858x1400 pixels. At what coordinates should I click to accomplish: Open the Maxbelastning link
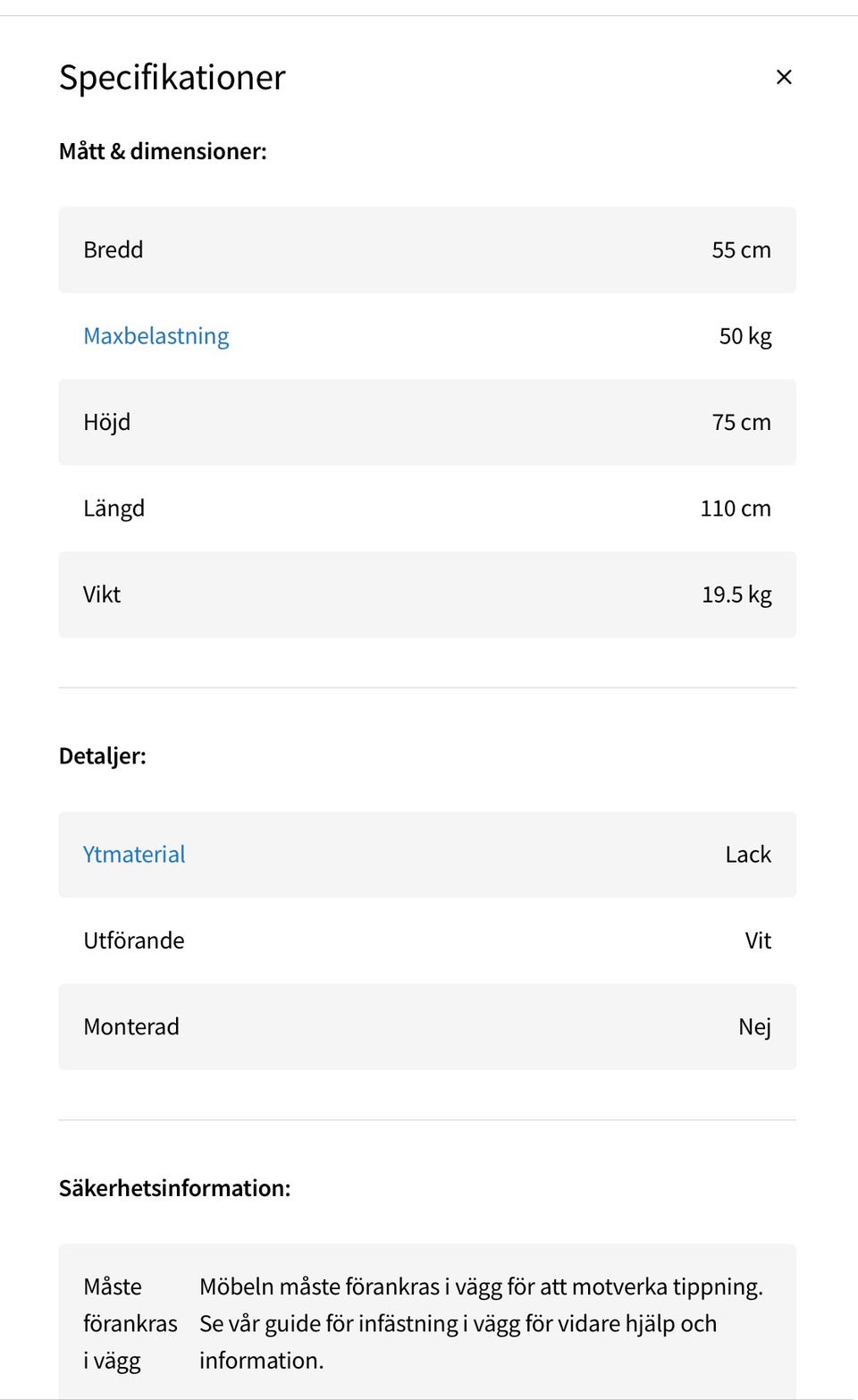(x=156, y=336)
